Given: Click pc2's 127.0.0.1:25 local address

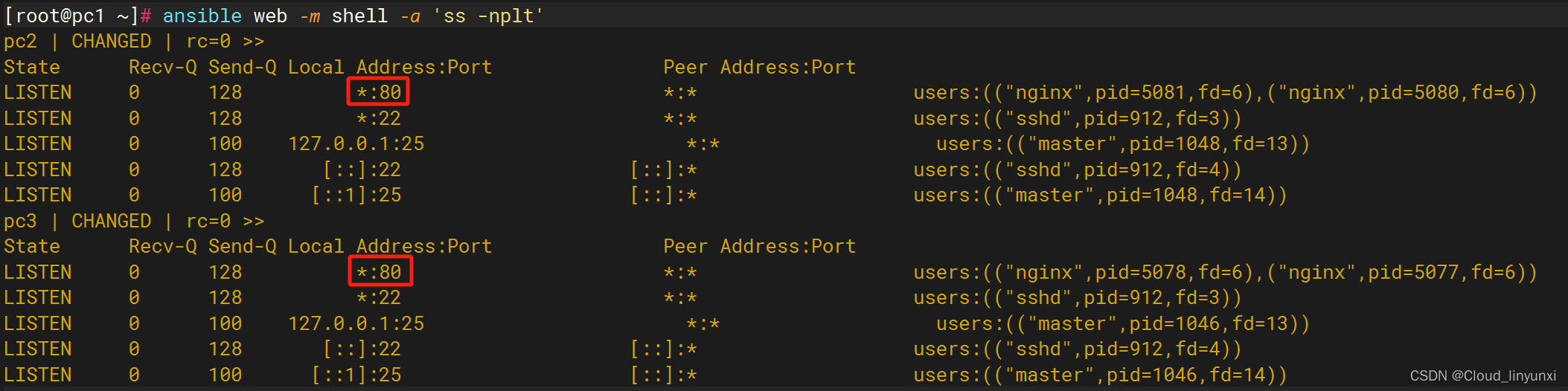Looking at the screenshot, I should tap(356, 144).
